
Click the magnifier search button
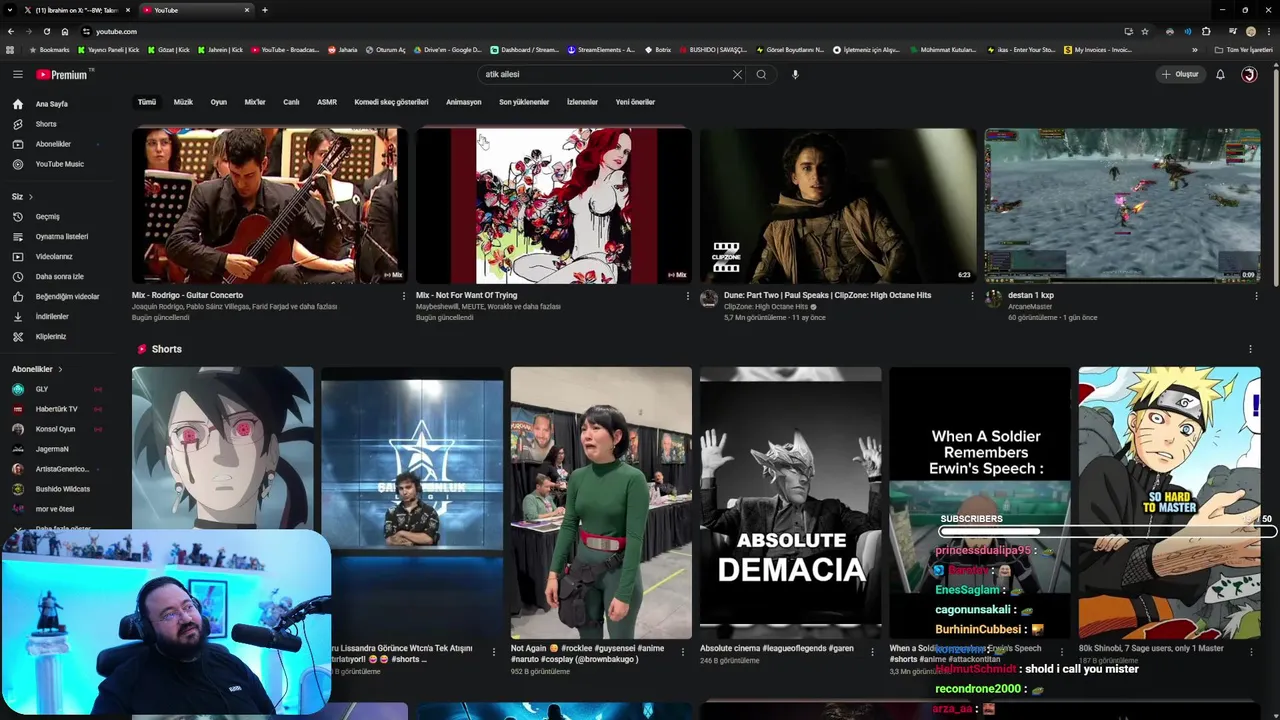point(761,74)
